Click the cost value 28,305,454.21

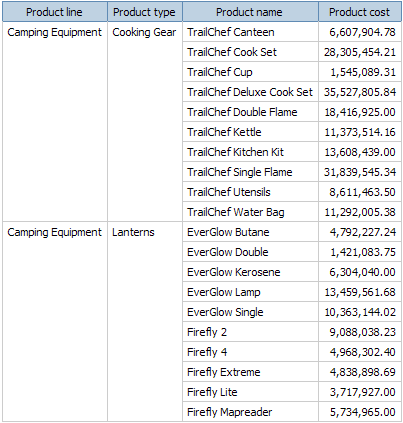pyautogui.click(x=360, y=52)
